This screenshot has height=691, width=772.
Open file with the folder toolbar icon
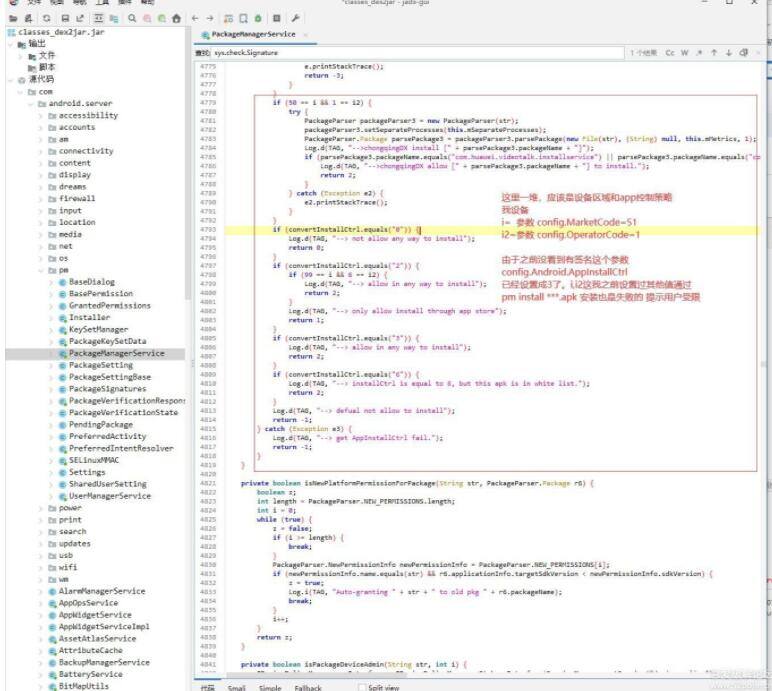[13, 19]
